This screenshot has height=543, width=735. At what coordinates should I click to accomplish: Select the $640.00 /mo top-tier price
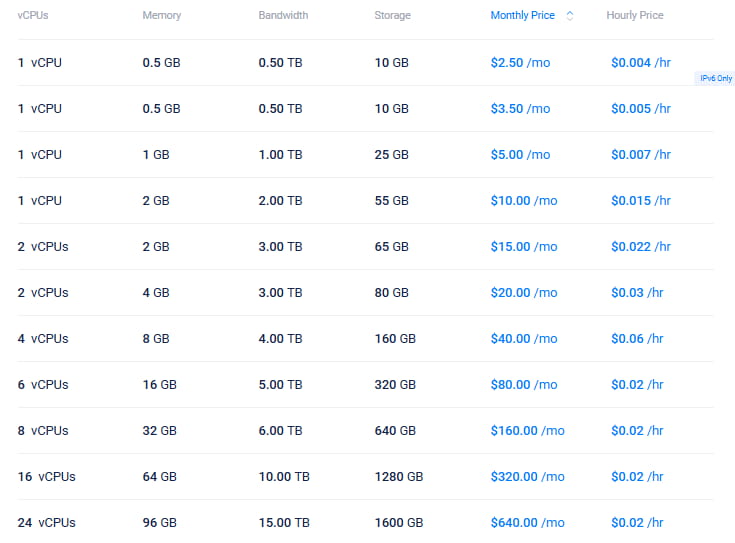(527, 523)
